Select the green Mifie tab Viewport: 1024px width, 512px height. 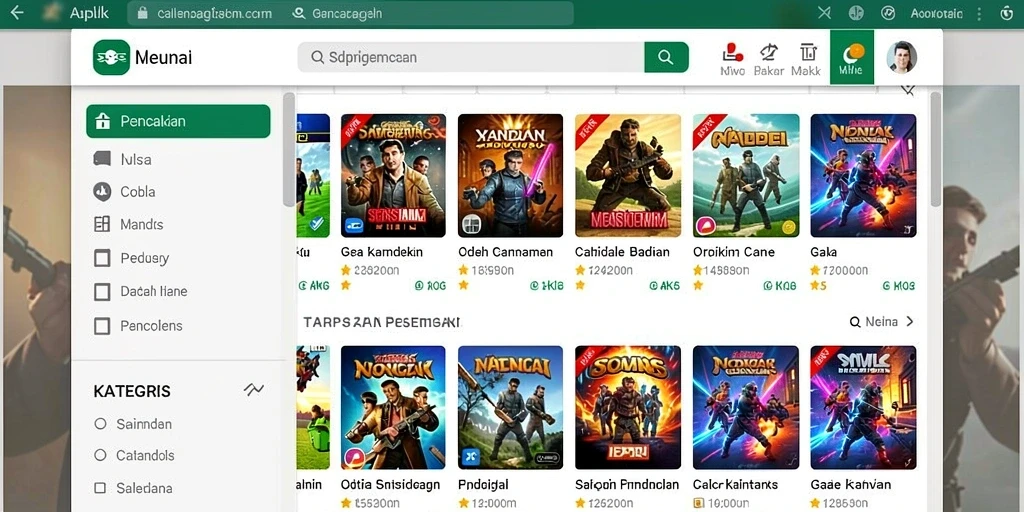point(852,57)
